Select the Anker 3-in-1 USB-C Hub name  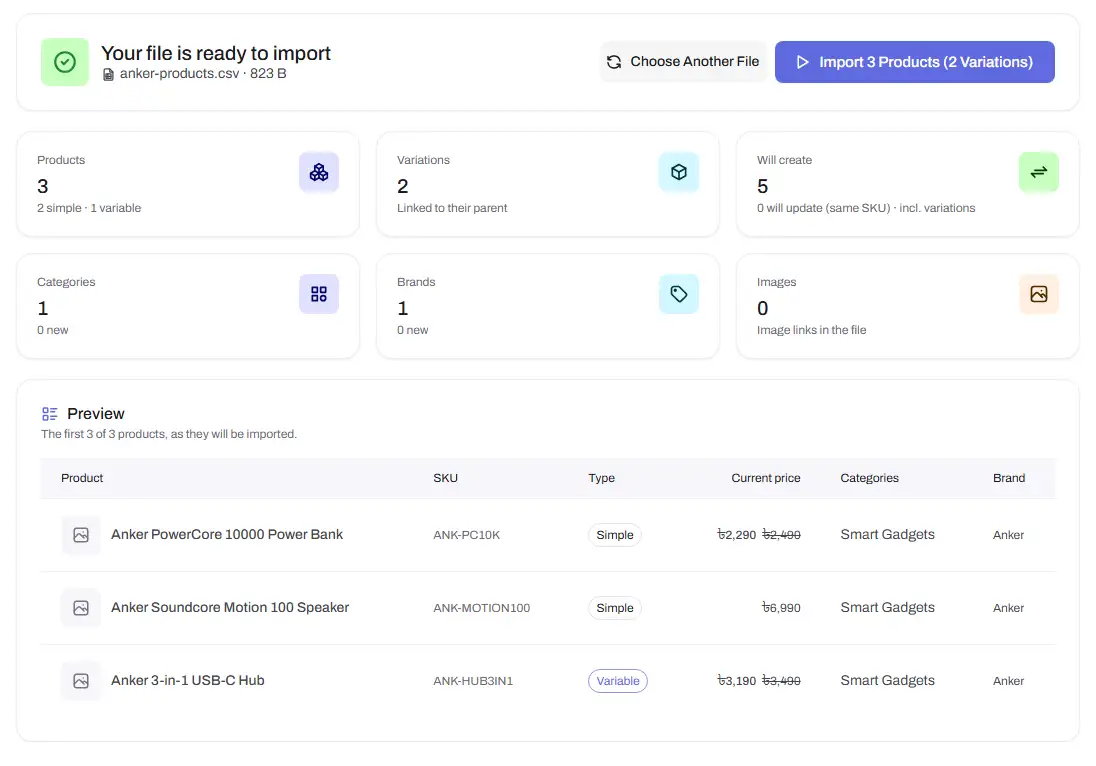pos(188,680)
